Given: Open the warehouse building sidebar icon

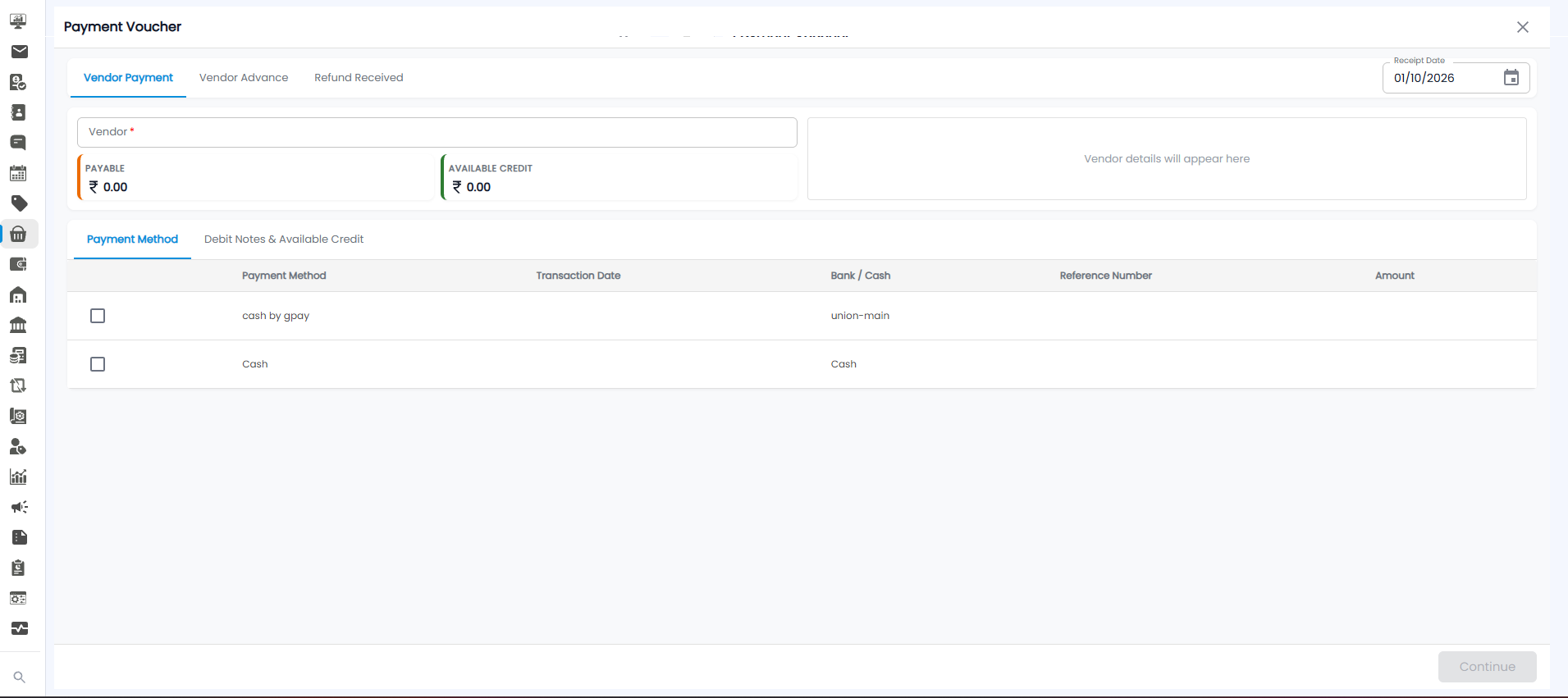Looking at the screenshot, I should [18, 294].
